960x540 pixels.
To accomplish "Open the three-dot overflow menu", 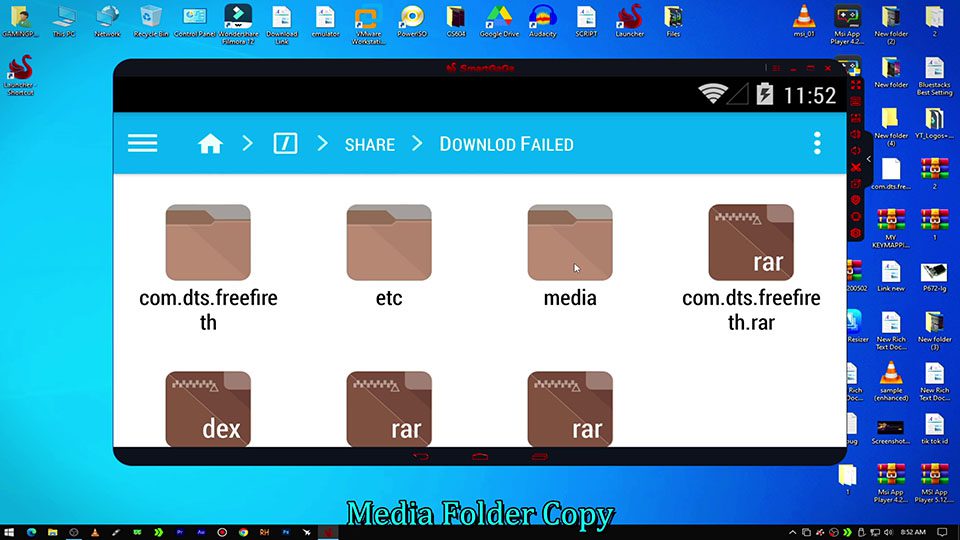I will pyautogui.click(x=817, y=143).
